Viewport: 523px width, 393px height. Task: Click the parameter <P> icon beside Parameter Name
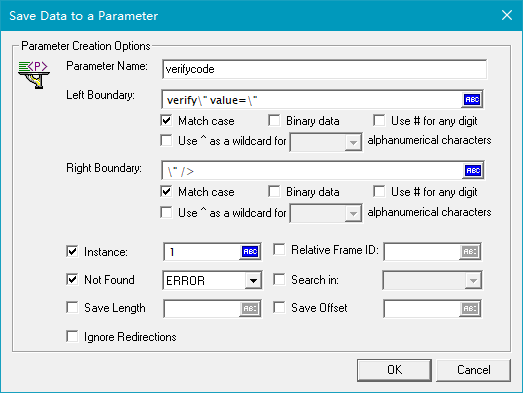pos(34,75)
